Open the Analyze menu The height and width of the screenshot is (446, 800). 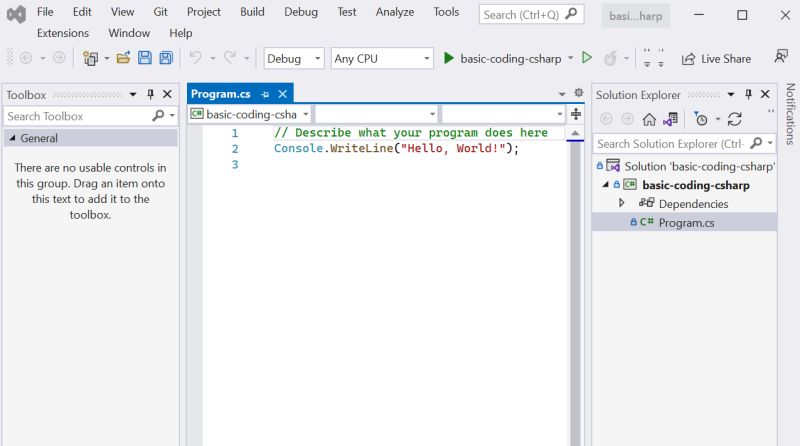(395, 12)
